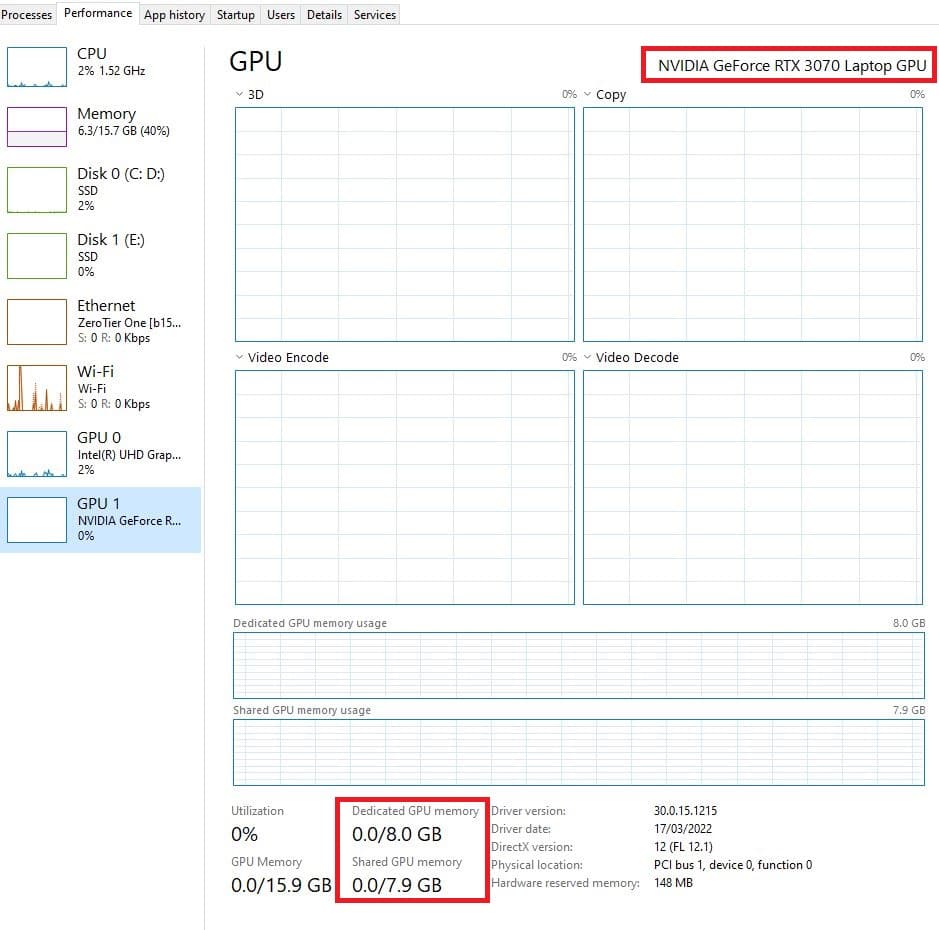Click the ZeroTier One adapter name
This screenshot has width=939, height=930.
tap(129, 323)
